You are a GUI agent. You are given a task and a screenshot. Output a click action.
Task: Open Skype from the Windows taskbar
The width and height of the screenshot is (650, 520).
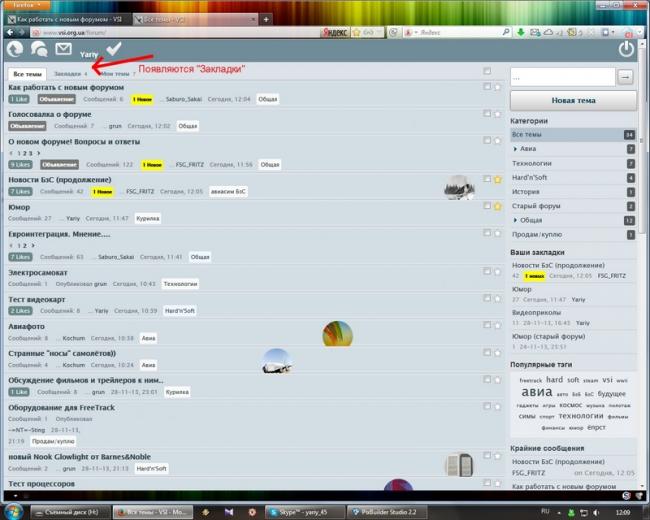pos(300,512)
